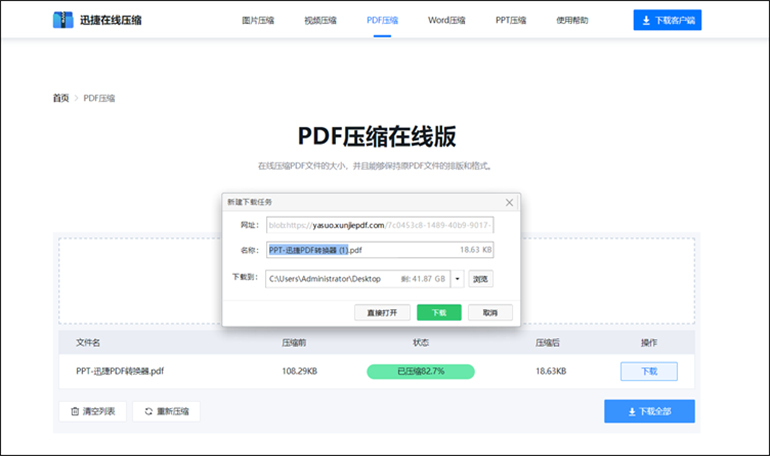Click the 108.29KB size value
770x456 pixels.
(300, 371)
